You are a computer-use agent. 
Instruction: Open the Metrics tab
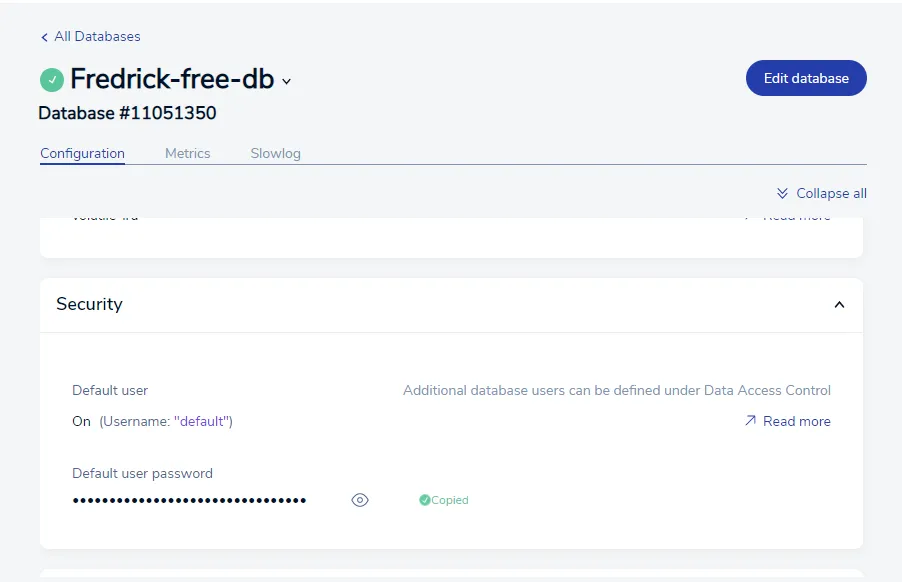187,153
